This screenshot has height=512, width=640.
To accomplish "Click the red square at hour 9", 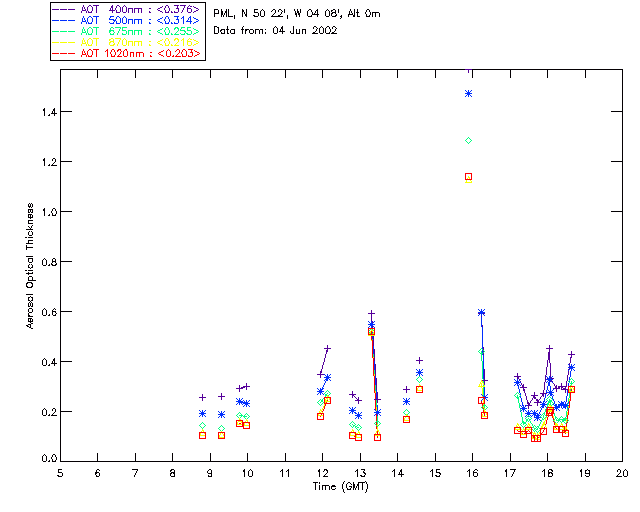I will coord(202,436).
